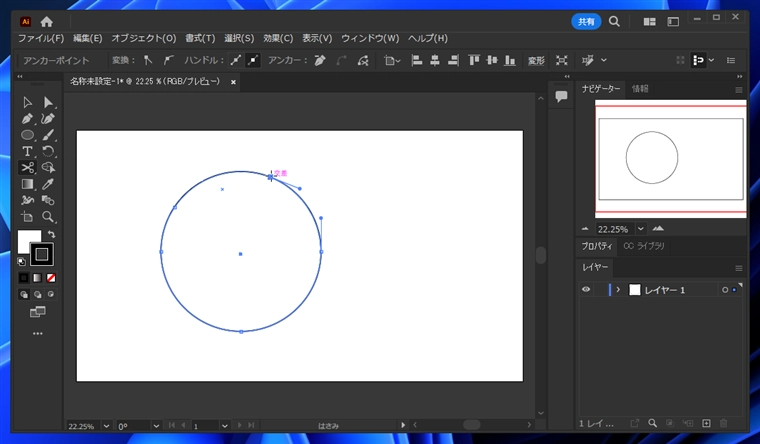Open the オブジェクト(O) menu
The height and width of the screenshot is (444, 760).
point(143,38)
